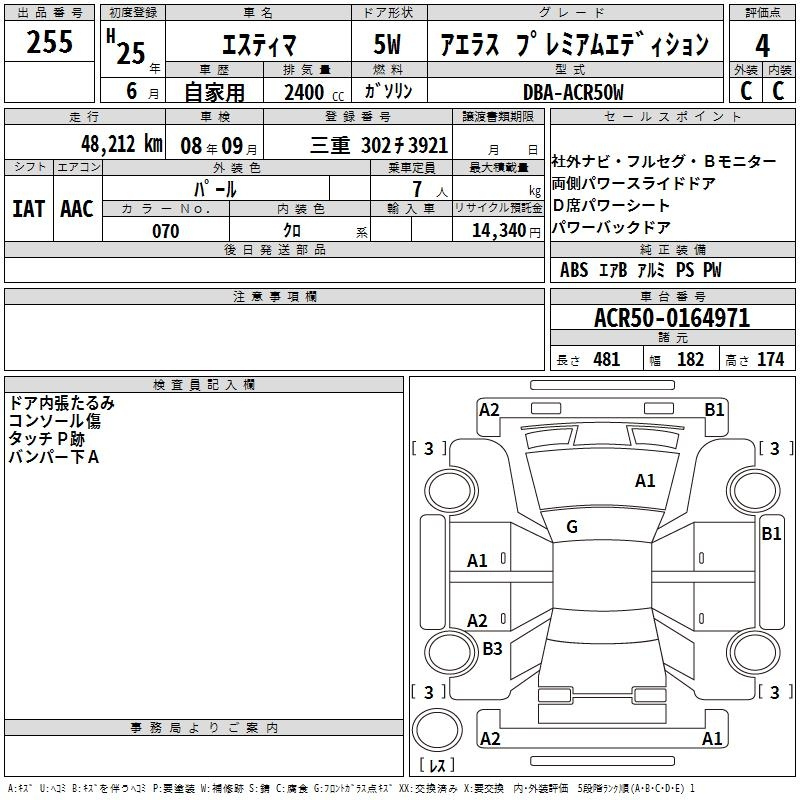Click air conditioner value AAC
Viewport: 800px width, 800px height.
tap(77, 209)
